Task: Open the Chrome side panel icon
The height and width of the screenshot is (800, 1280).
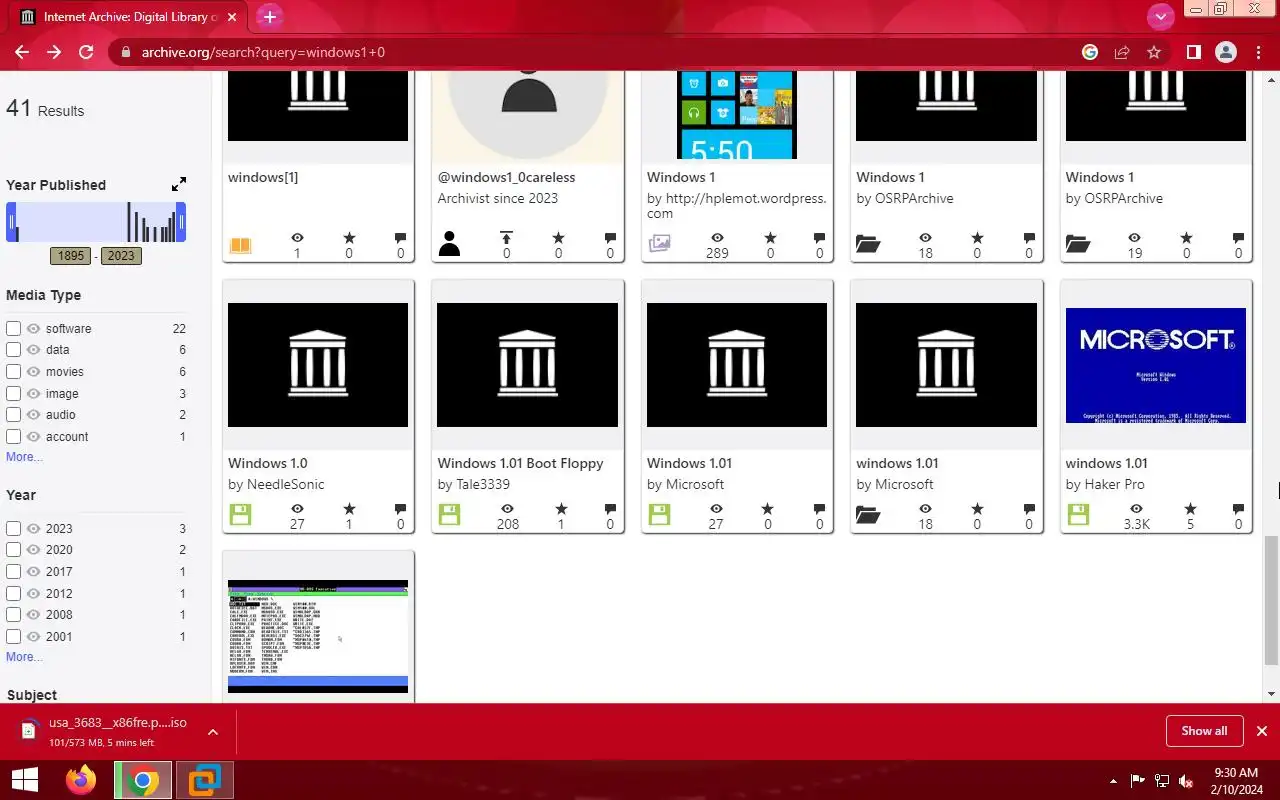Action: coord(1193,52)
